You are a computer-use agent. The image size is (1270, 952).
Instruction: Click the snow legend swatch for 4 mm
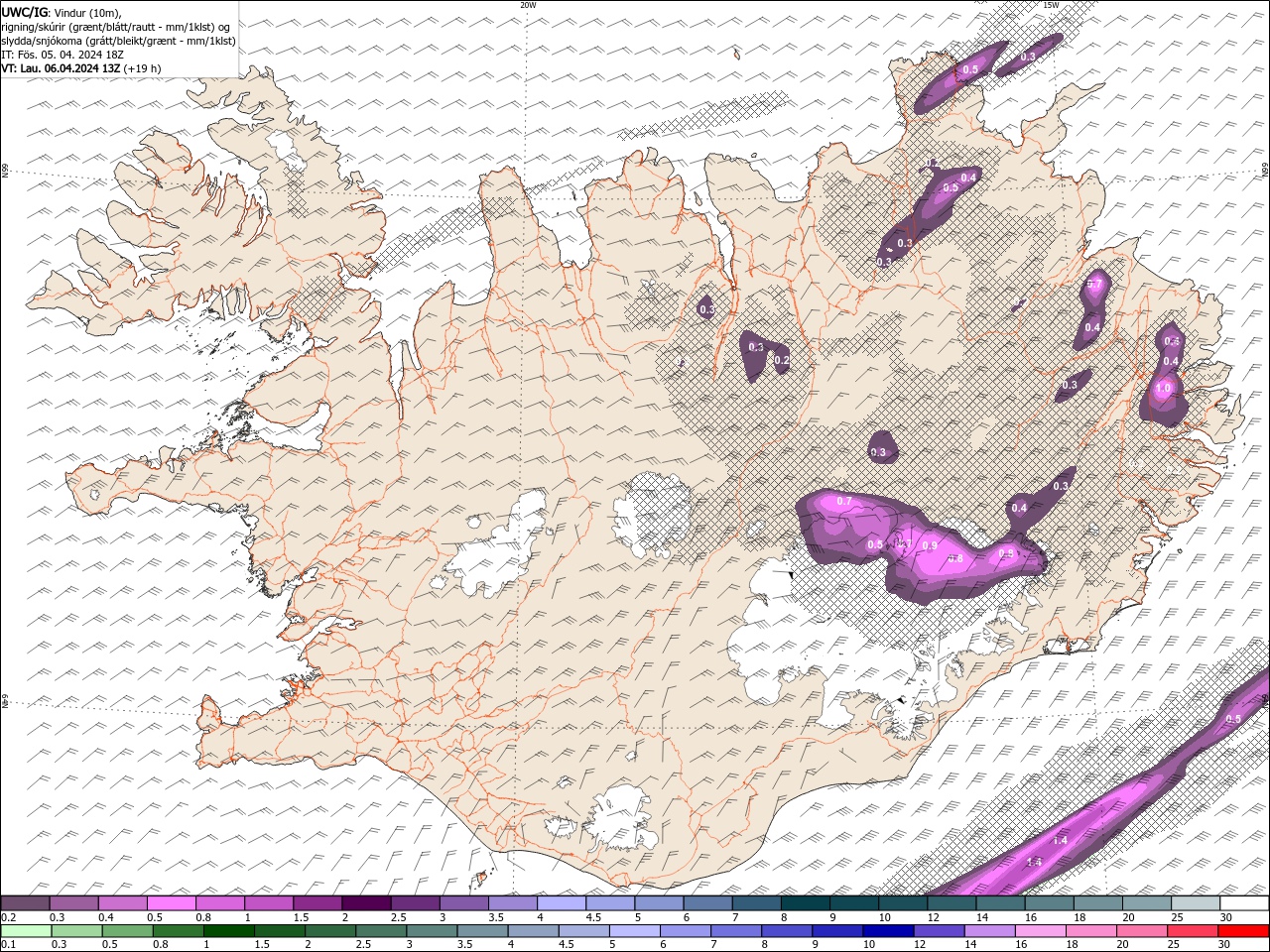click(x=562, y=903)
